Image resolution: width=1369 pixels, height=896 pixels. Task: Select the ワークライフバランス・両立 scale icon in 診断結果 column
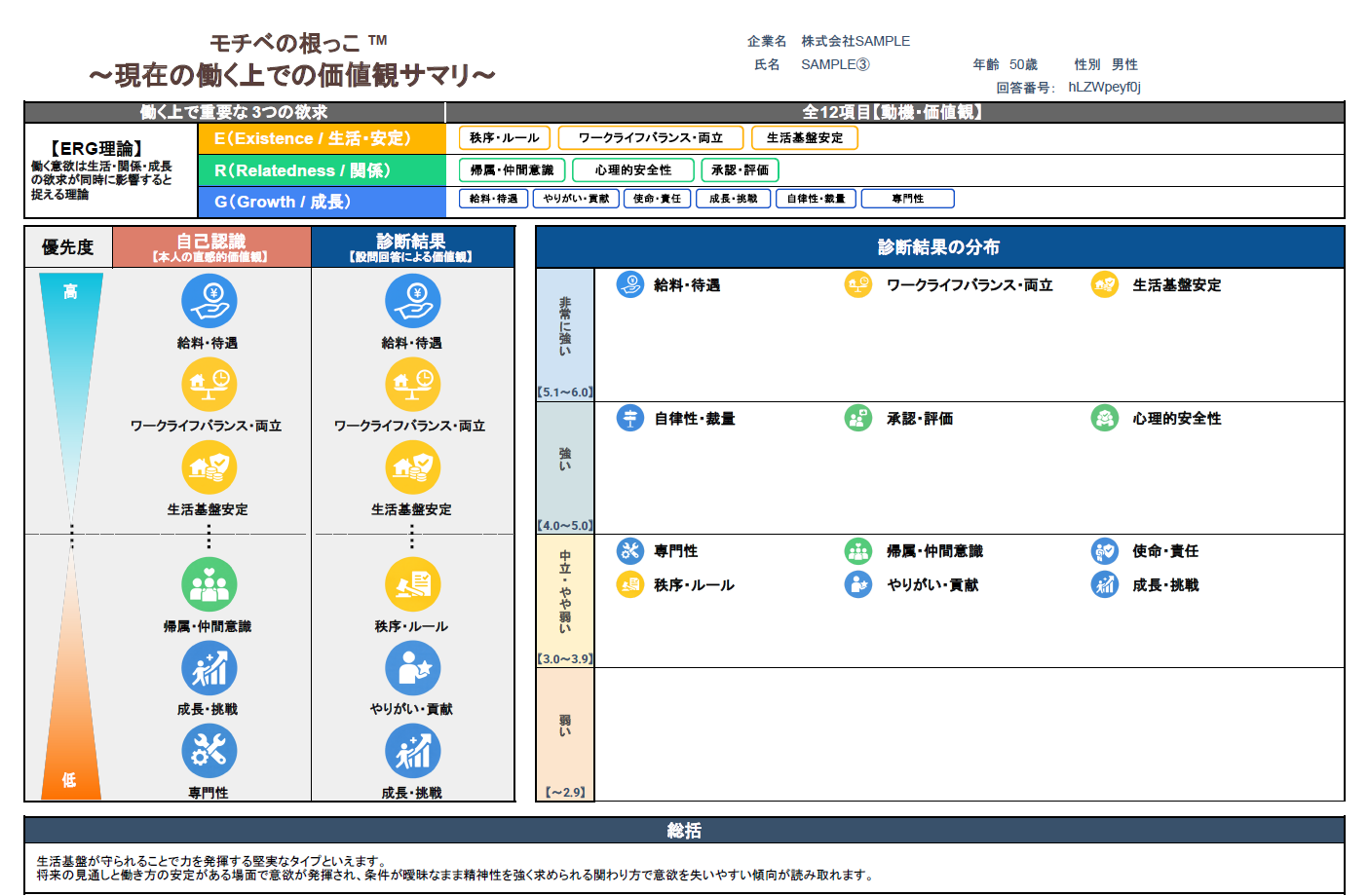(412, 386)
